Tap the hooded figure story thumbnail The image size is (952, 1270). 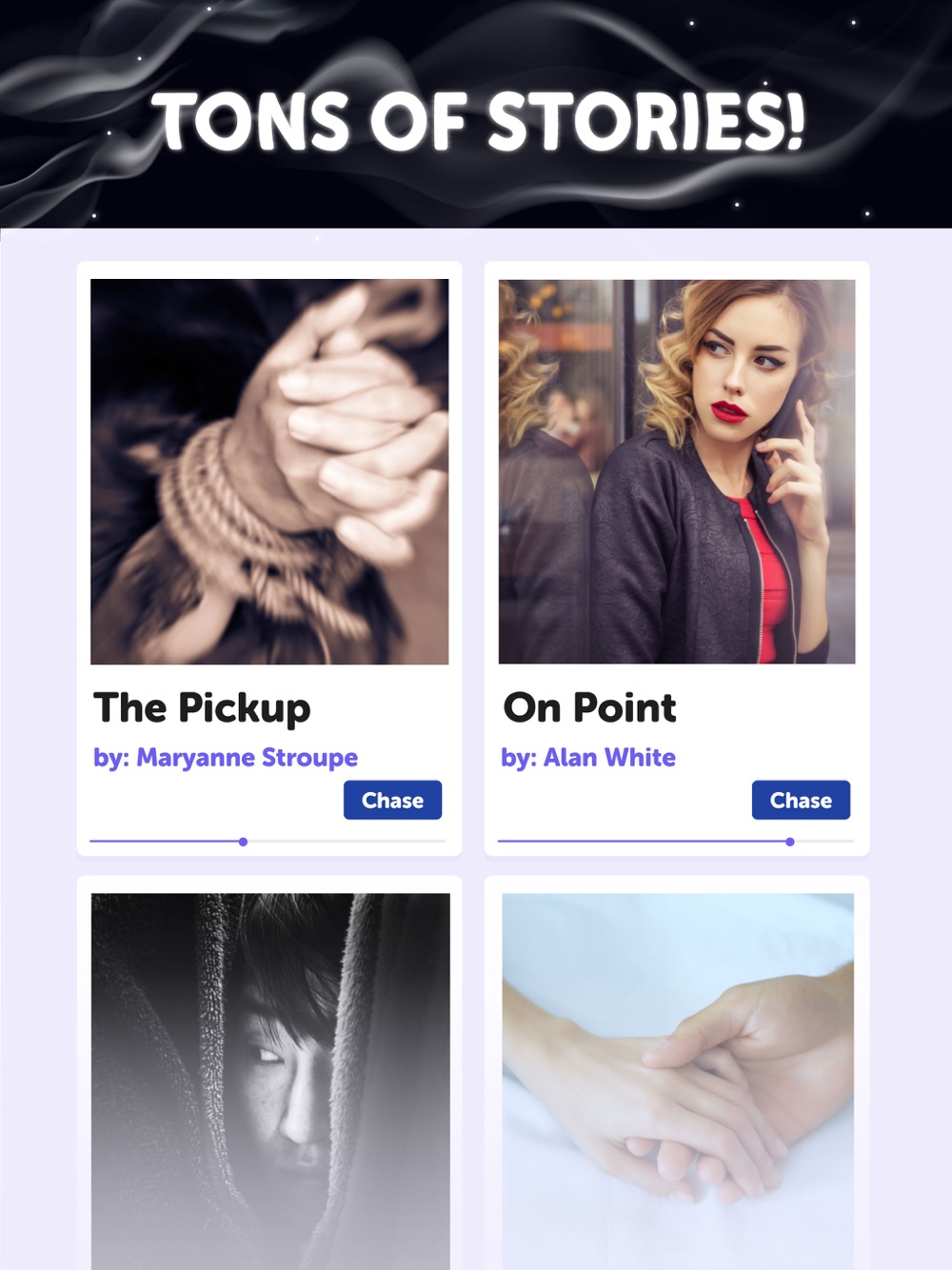pos(270,1081)
